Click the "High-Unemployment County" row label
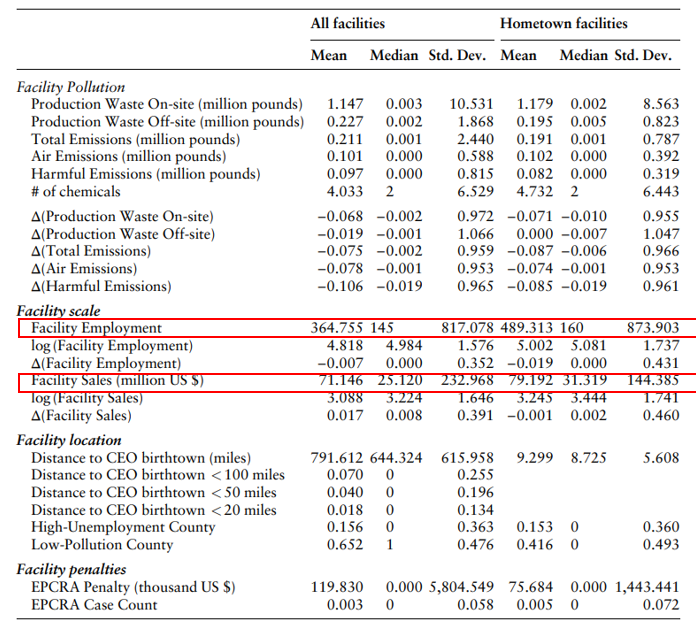This screenshot has width=696, height=623. (123, 527)
